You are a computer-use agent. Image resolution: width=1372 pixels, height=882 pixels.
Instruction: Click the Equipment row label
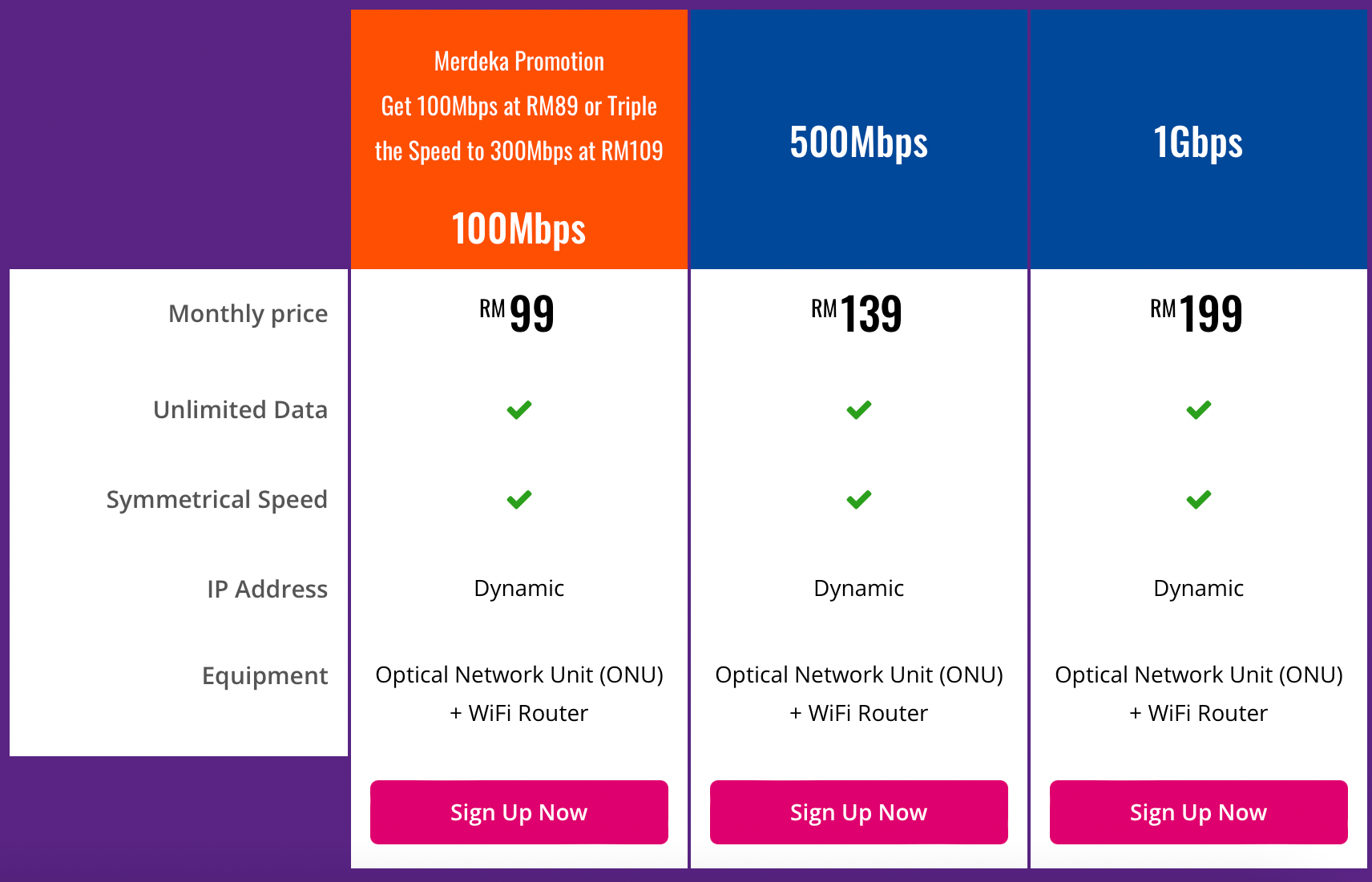tap(264, 675)
